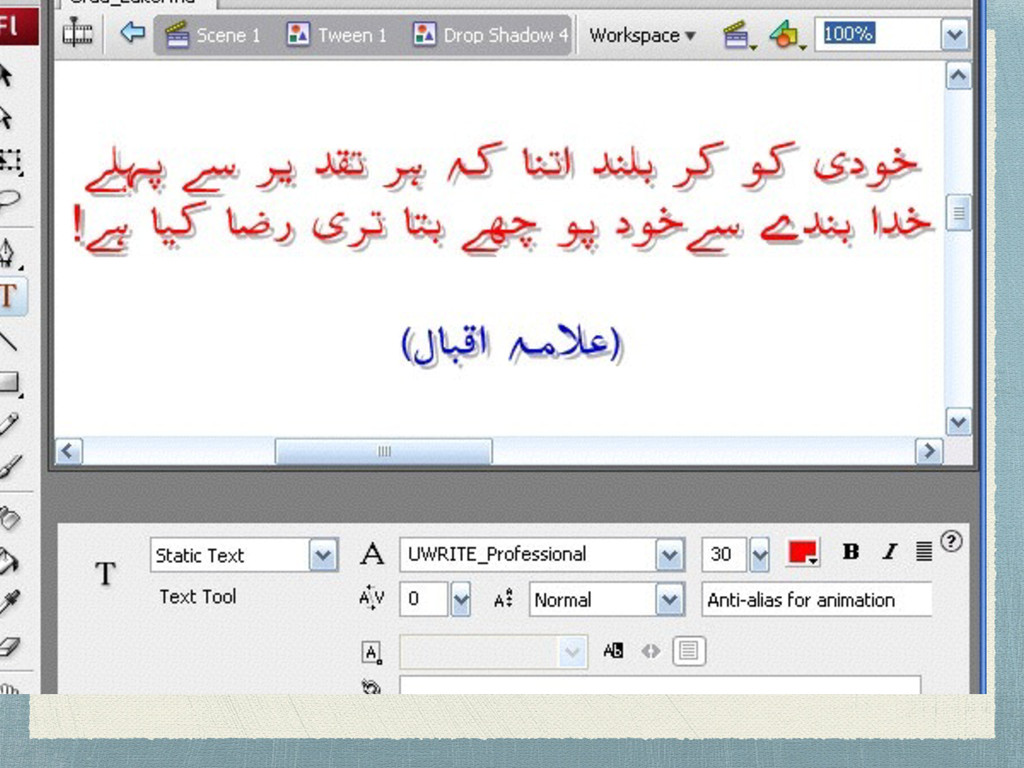Open the Workspace menu

[642, 35]
